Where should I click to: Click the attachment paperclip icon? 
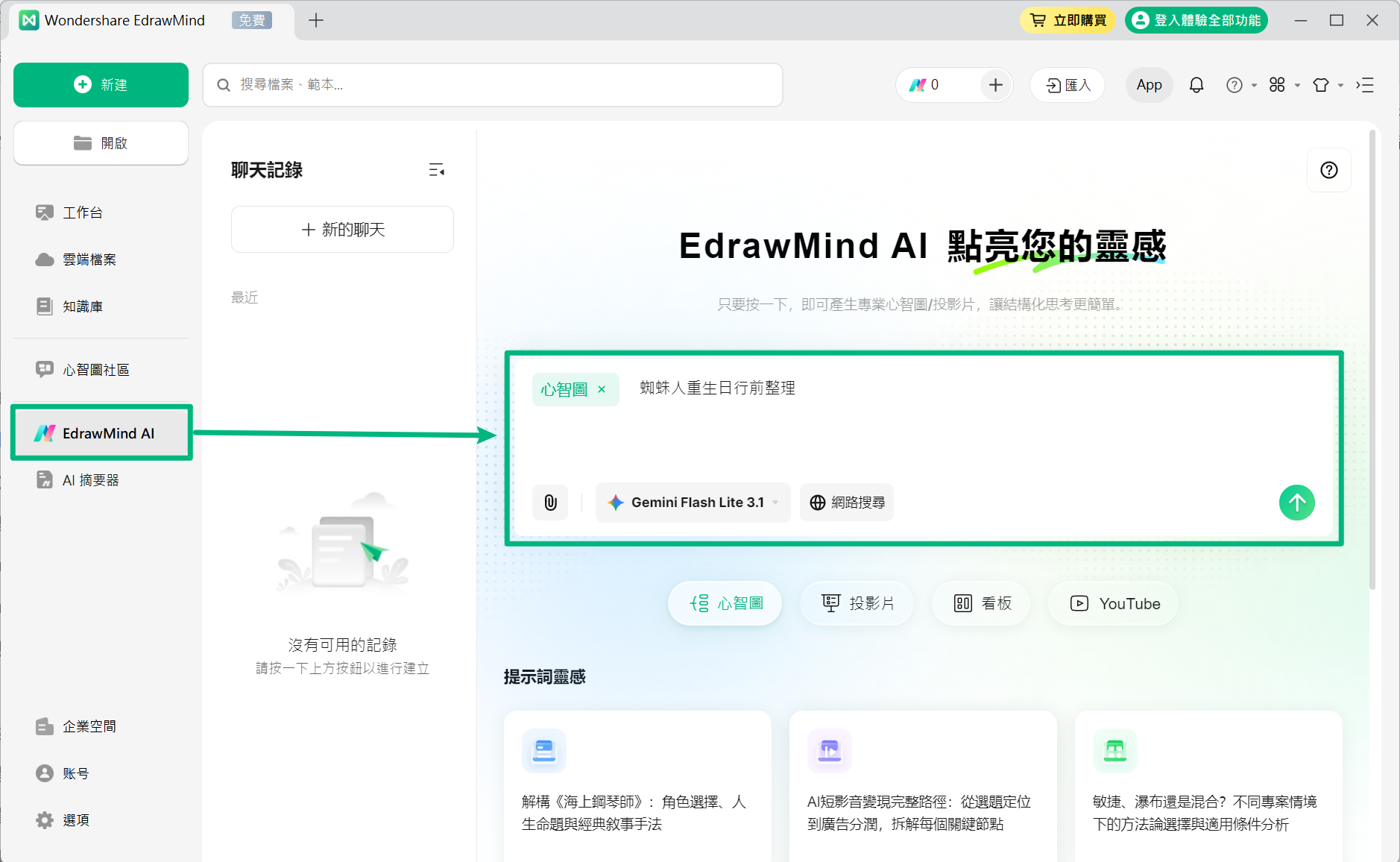point(551,503)
